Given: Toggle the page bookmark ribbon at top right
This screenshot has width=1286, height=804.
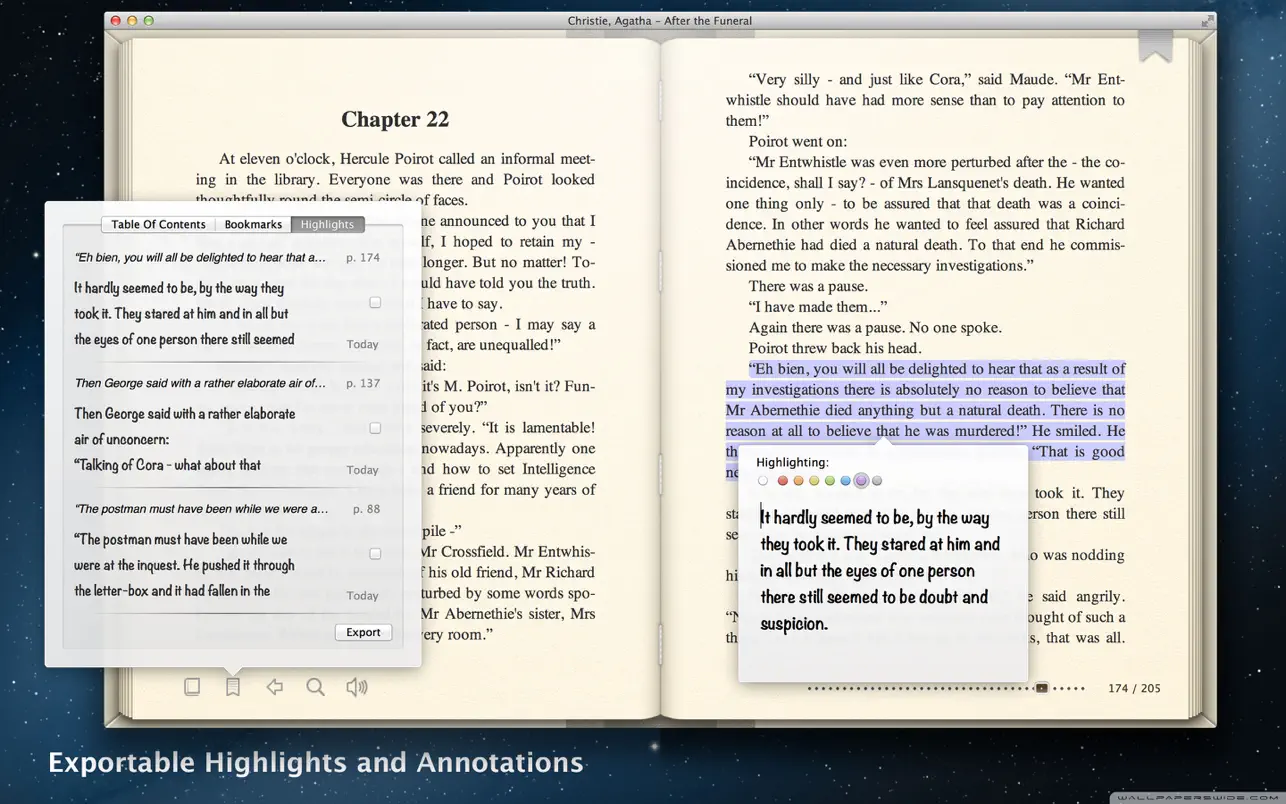Looking at the screenshot, I should pyautogui.click(x=1155, y=46).
